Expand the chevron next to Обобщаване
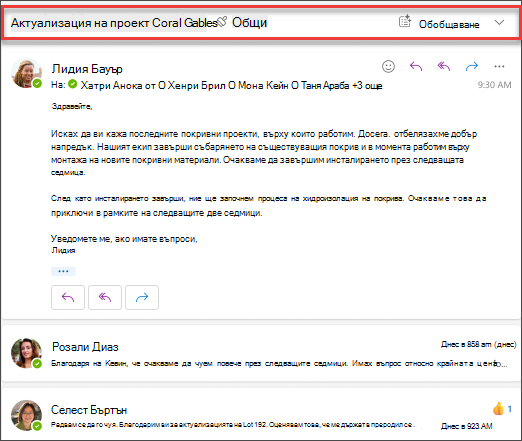This screenshot has width=522, height=441. coord(499,23)
